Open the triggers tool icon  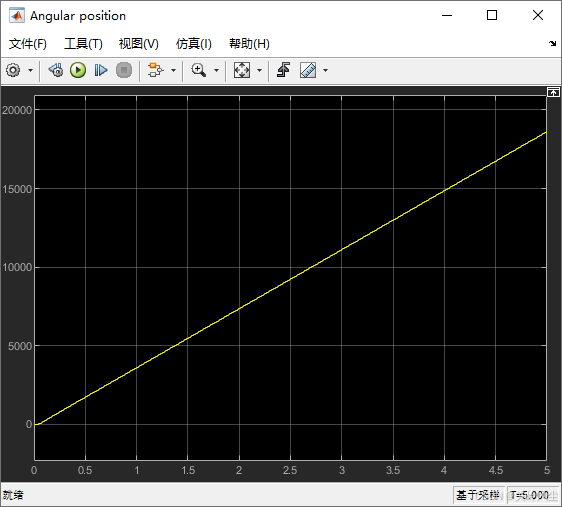[x=283, y=70]
